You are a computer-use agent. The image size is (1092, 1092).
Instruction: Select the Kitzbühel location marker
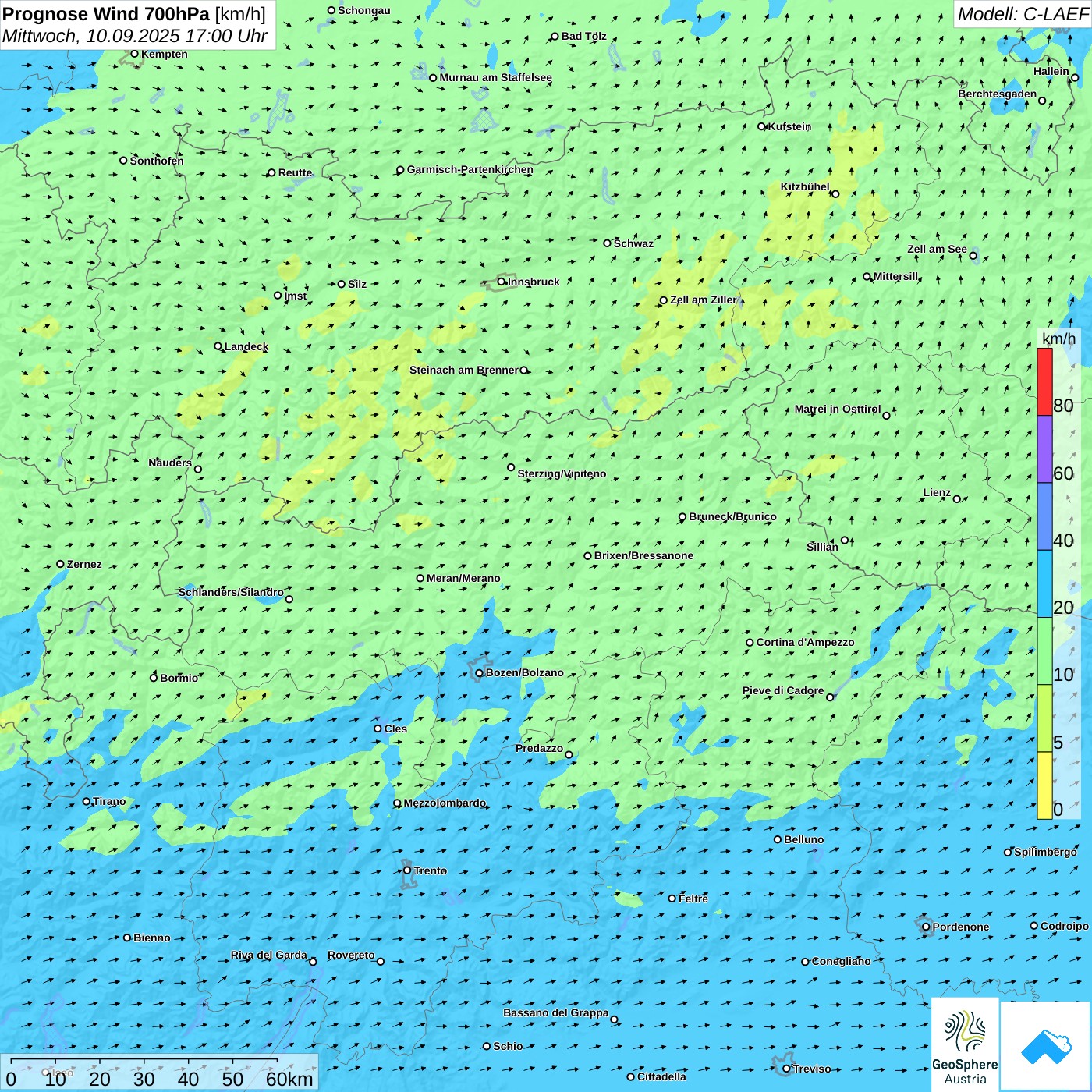click(x=835, y=193)
